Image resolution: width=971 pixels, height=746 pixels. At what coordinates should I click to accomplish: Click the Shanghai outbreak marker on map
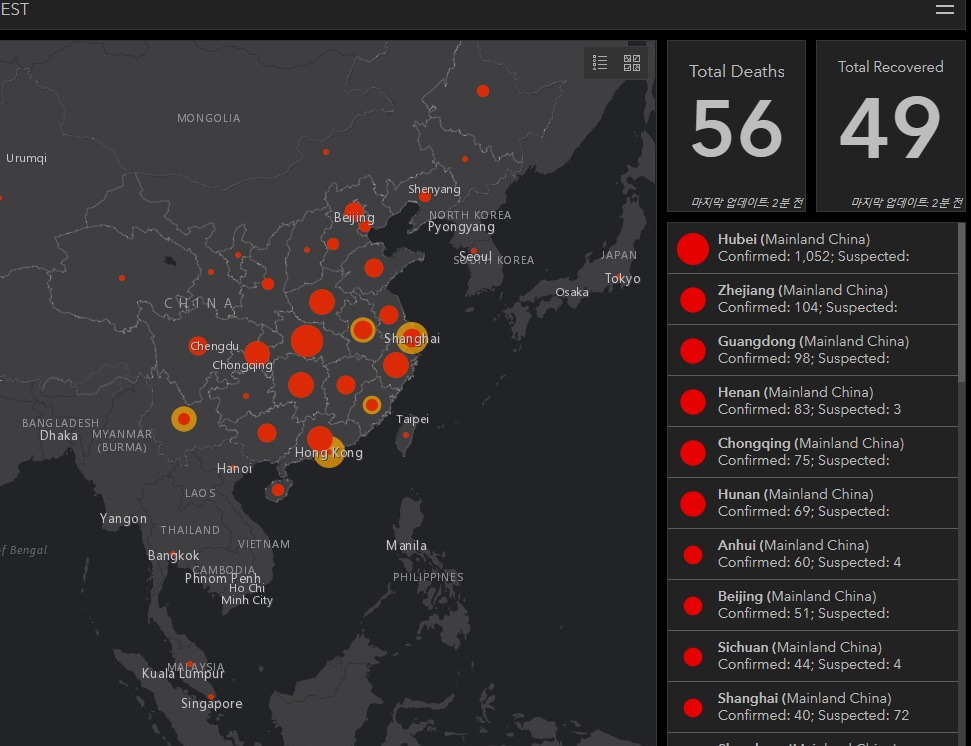[411, 338]
